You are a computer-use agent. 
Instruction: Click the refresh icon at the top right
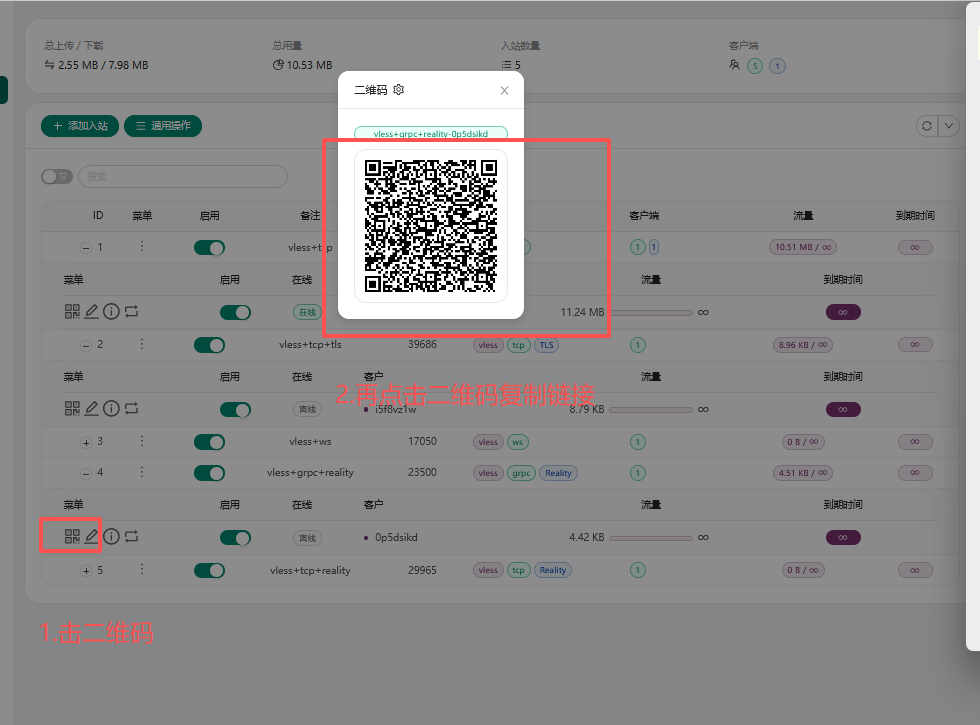tap(929, 125)
